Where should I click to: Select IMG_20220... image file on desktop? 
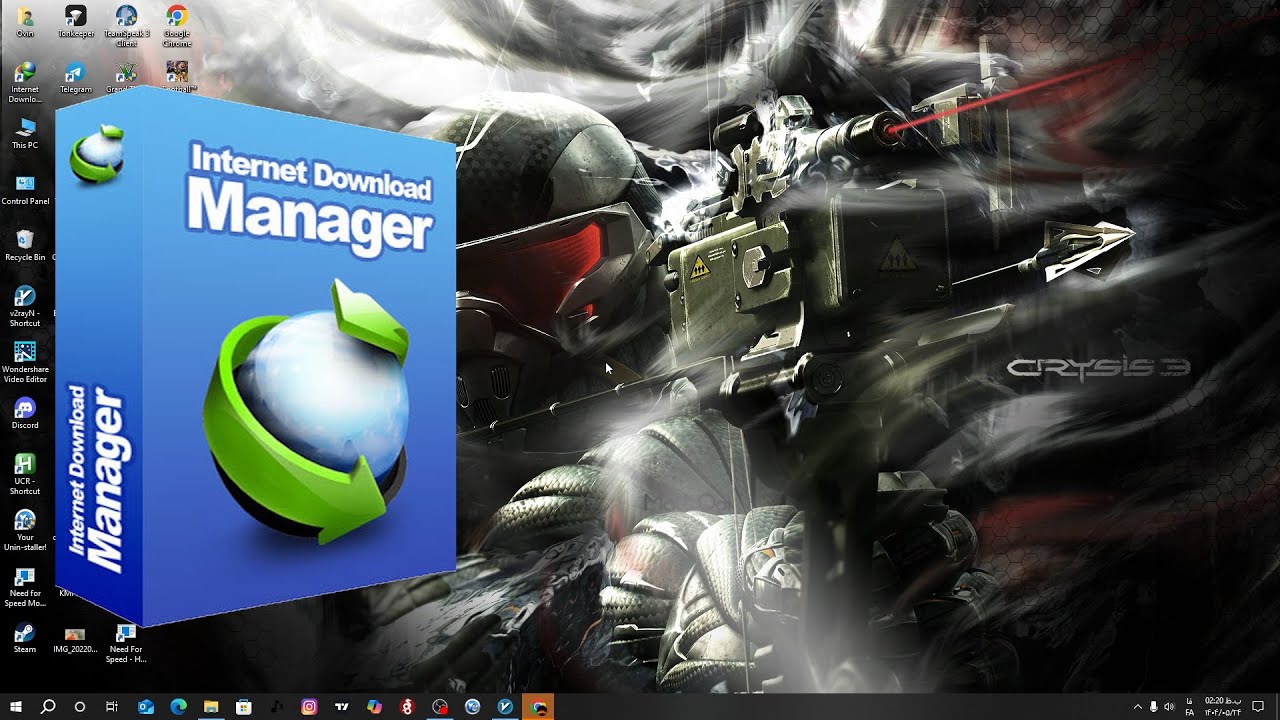pyautogui.click(x=75, y=640)
